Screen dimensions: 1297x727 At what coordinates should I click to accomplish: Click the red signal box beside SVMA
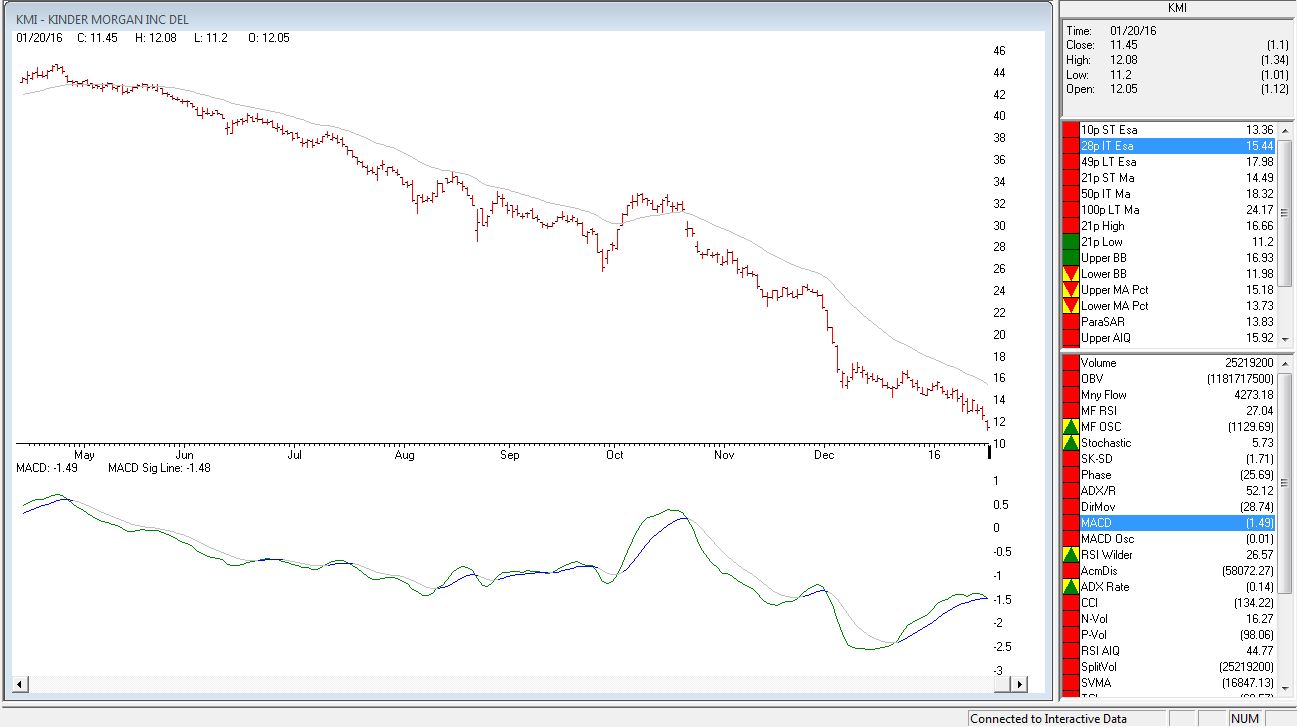pos(1071,683)
